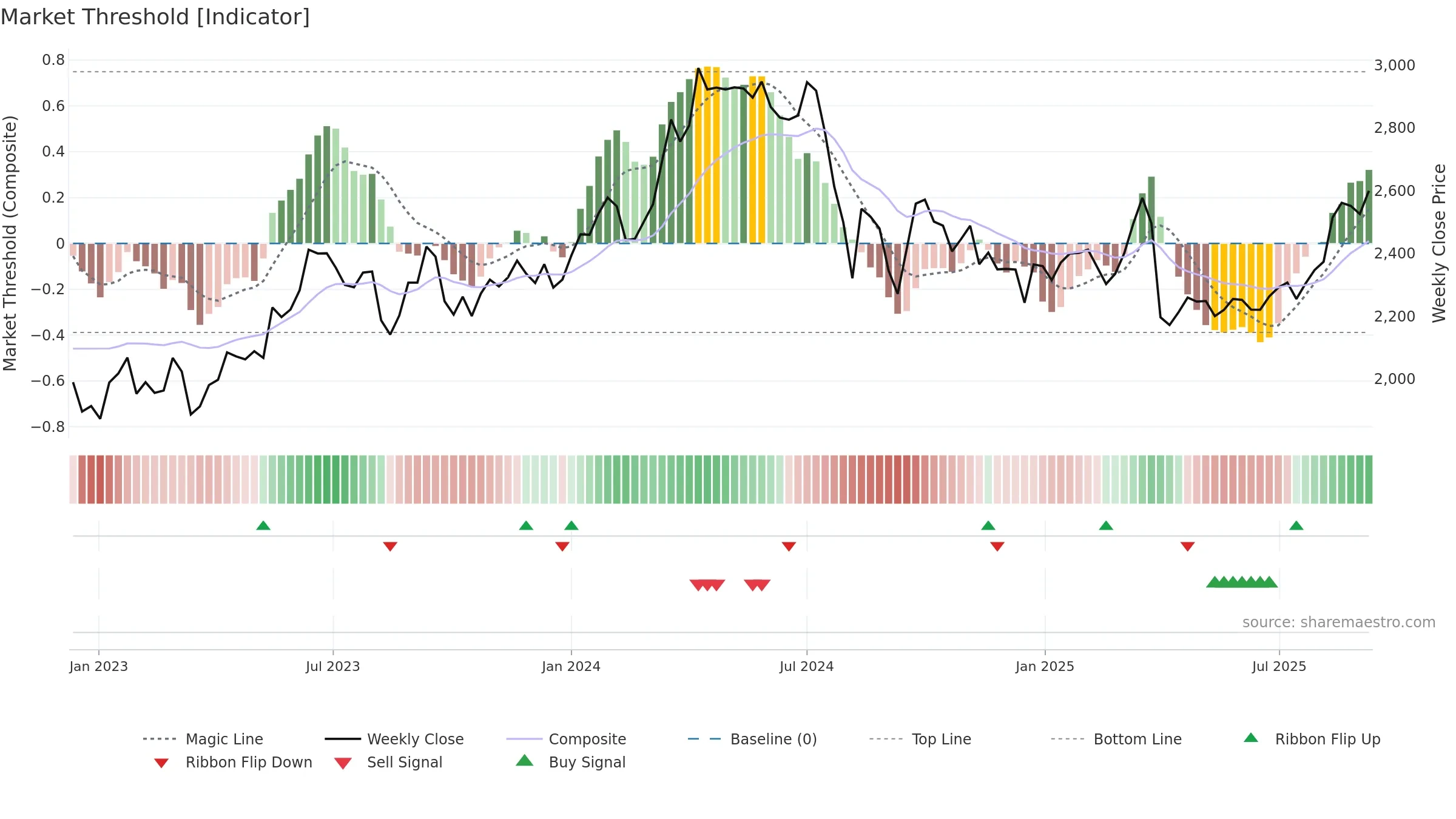Toggle the Magic Line legend entry

[203, 739]
